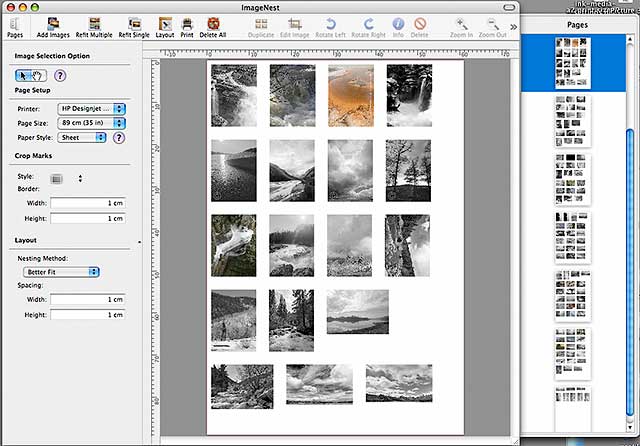Switch to the hand selection mode

pos(38,75)
